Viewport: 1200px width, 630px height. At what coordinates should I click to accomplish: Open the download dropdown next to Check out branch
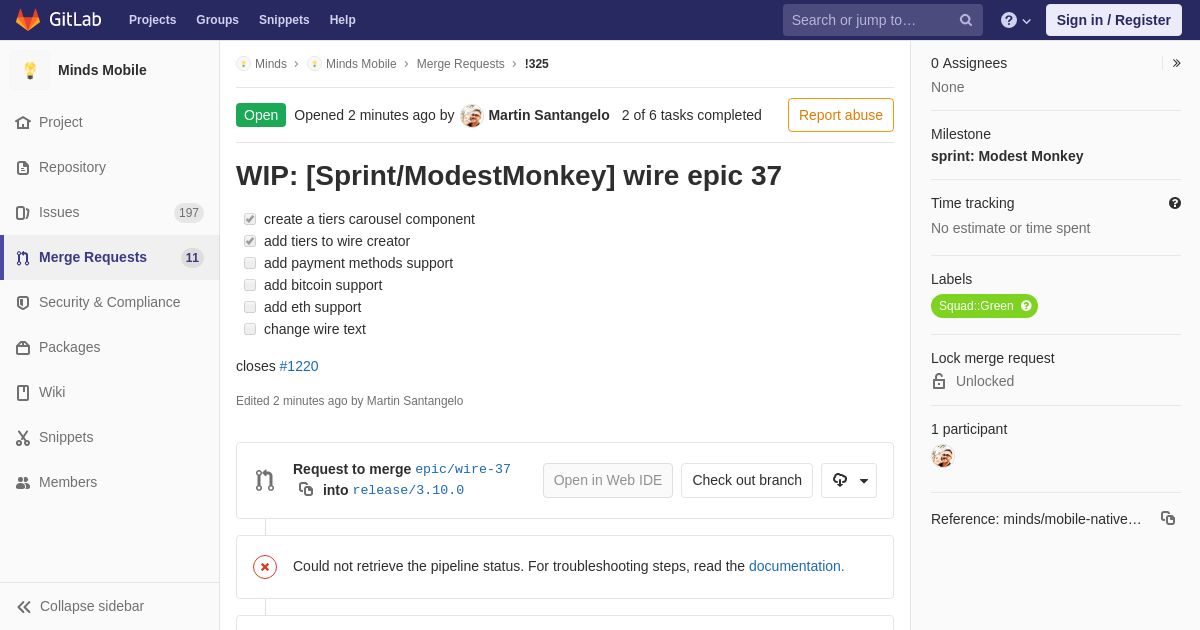pos(849,480)
